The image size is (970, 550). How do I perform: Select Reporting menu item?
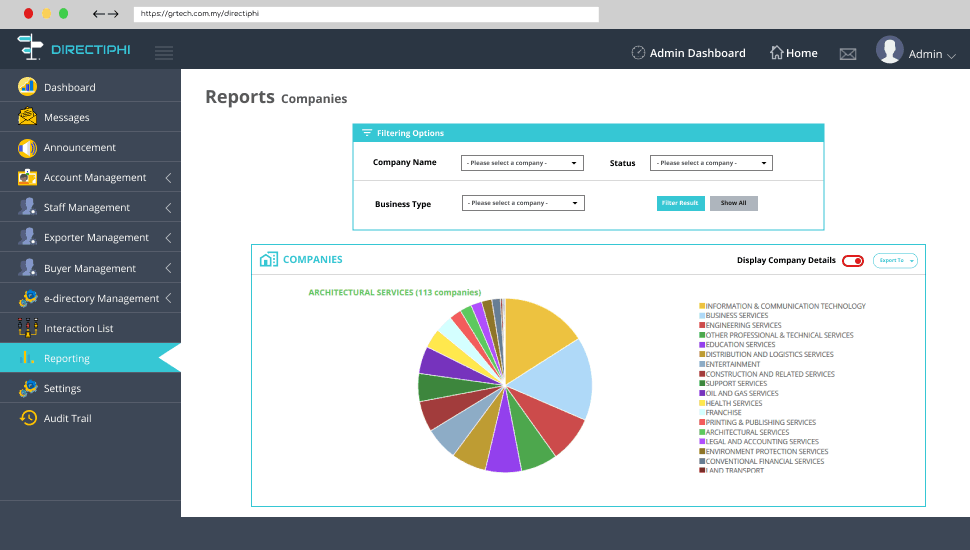coord(90,358)
